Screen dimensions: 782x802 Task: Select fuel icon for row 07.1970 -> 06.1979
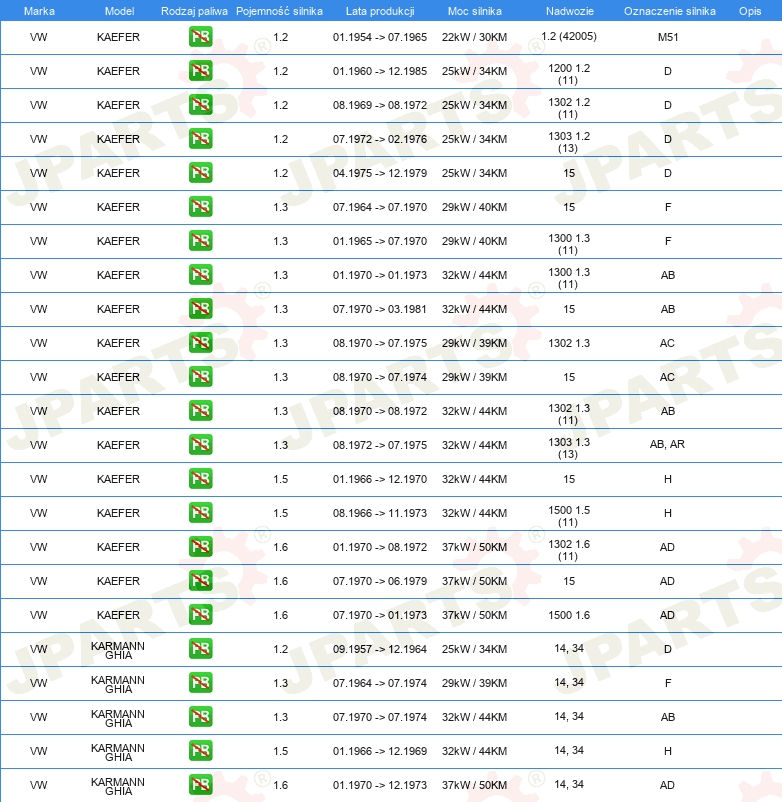(x=200, y=581)
